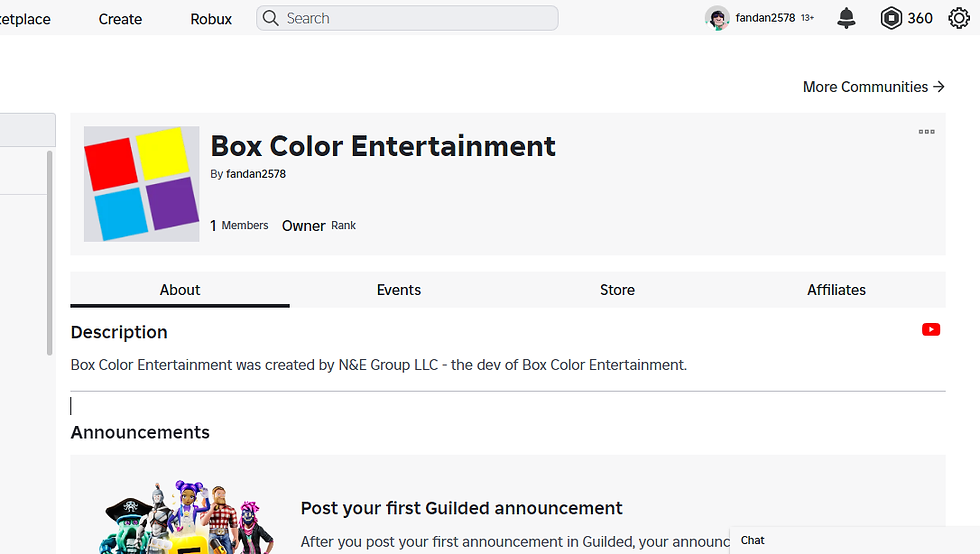Click the left sidebar scrollbar
Image resolution: width=980 pixels, height=554 pixels.
pos(49,253)
